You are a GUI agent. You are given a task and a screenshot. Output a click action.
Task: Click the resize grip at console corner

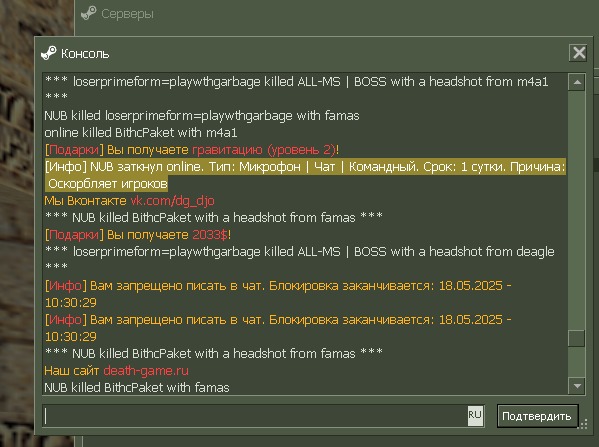(584, 424)
